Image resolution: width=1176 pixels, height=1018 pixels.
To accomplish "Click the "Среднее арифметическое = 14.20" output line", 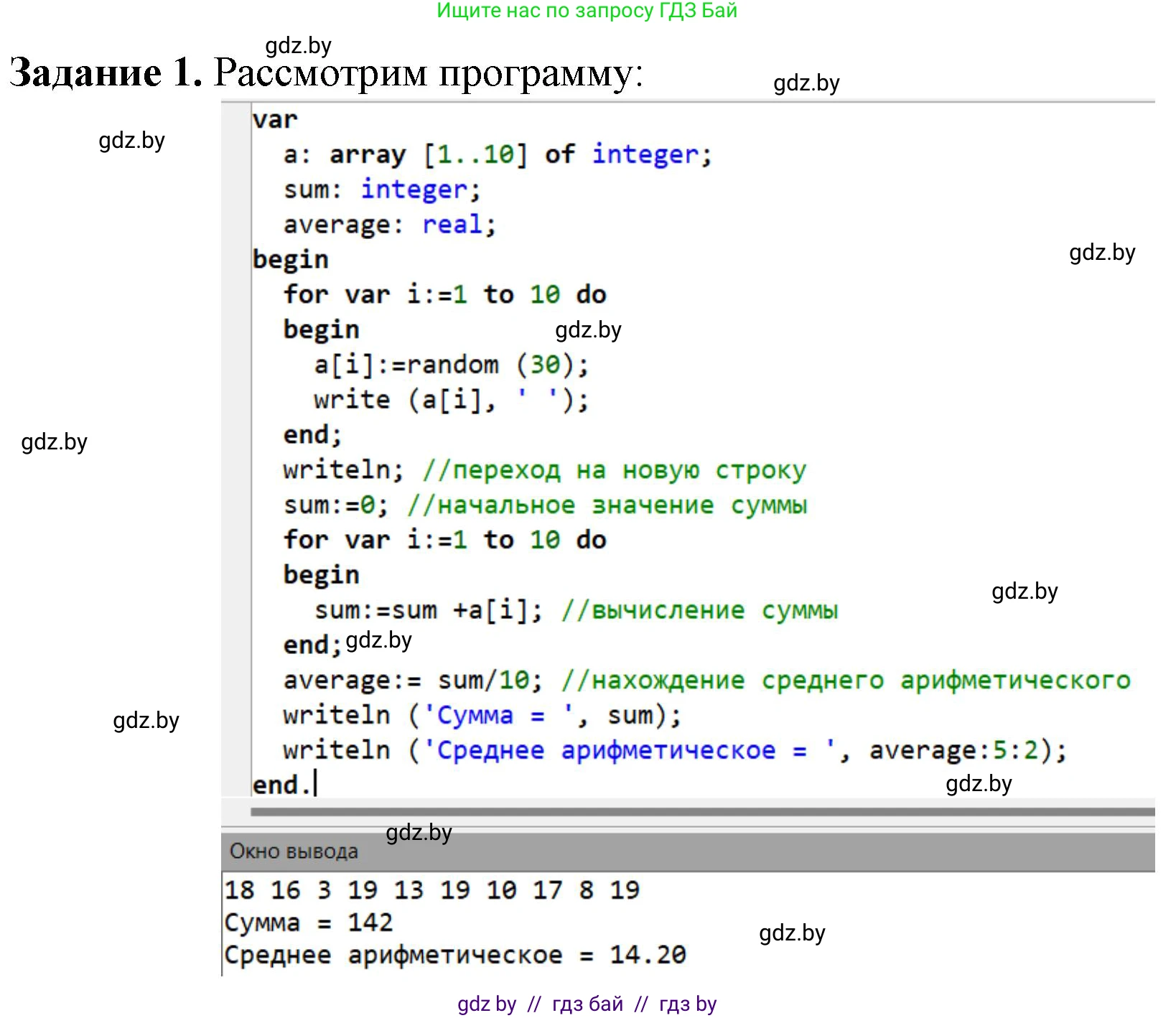I will 454,955.
